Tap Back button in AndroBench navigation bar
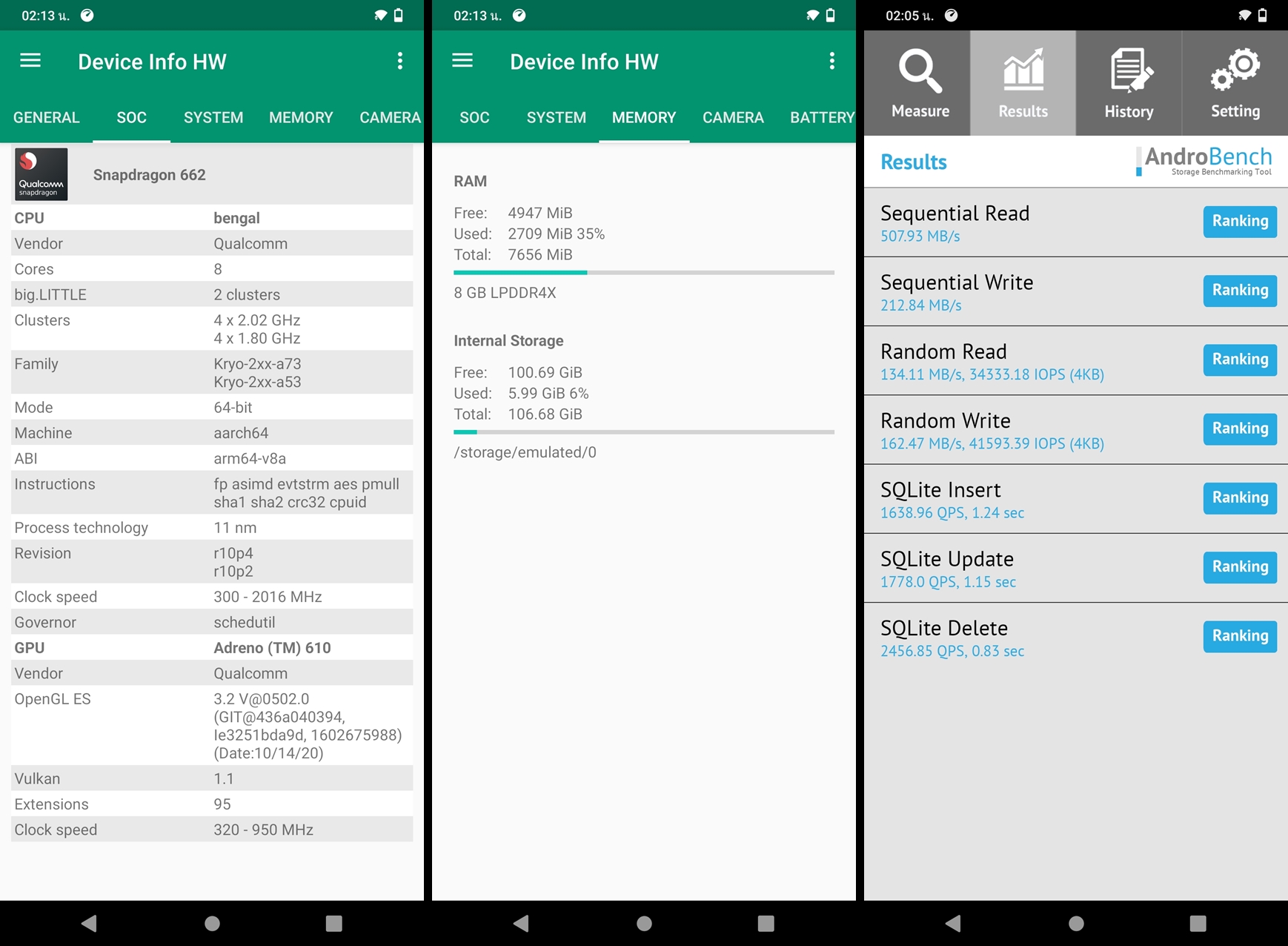This screenshot has height=946, width=1288. click(x=953, y=923)
